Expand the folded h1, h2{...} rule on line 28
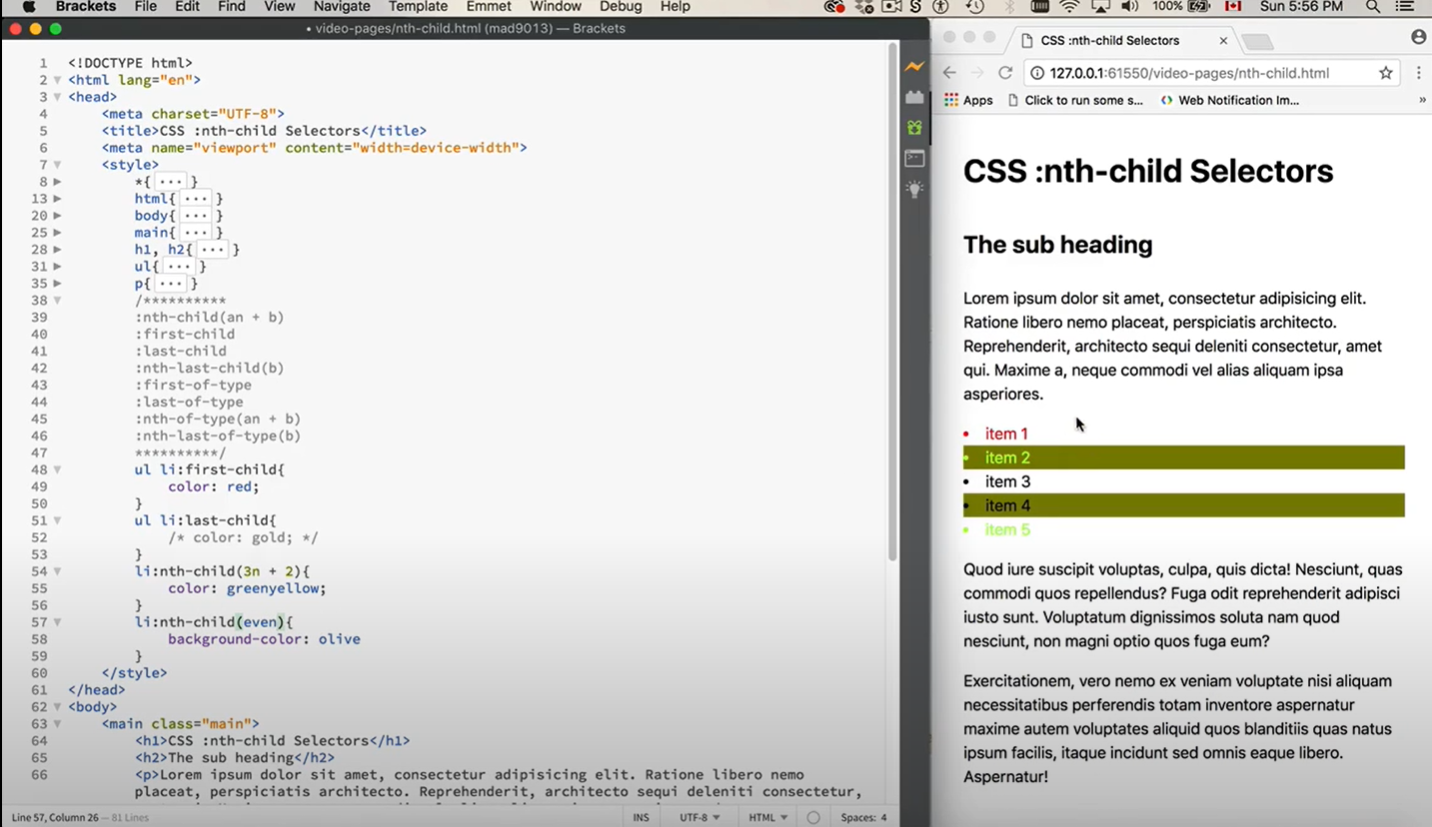 tap(57, 250)
